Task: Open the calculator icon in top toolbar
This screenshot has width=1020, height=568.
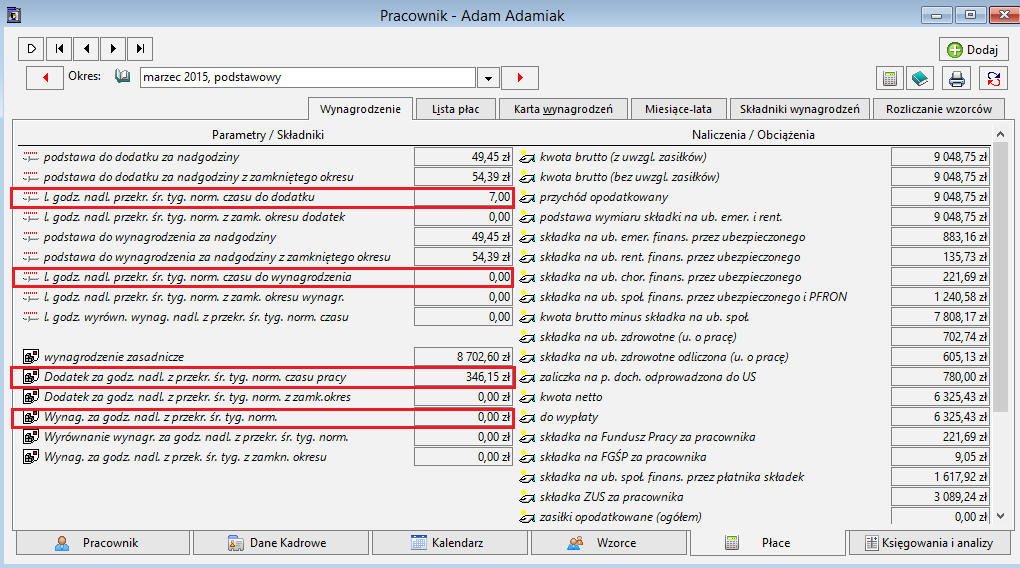Action: 889,79
